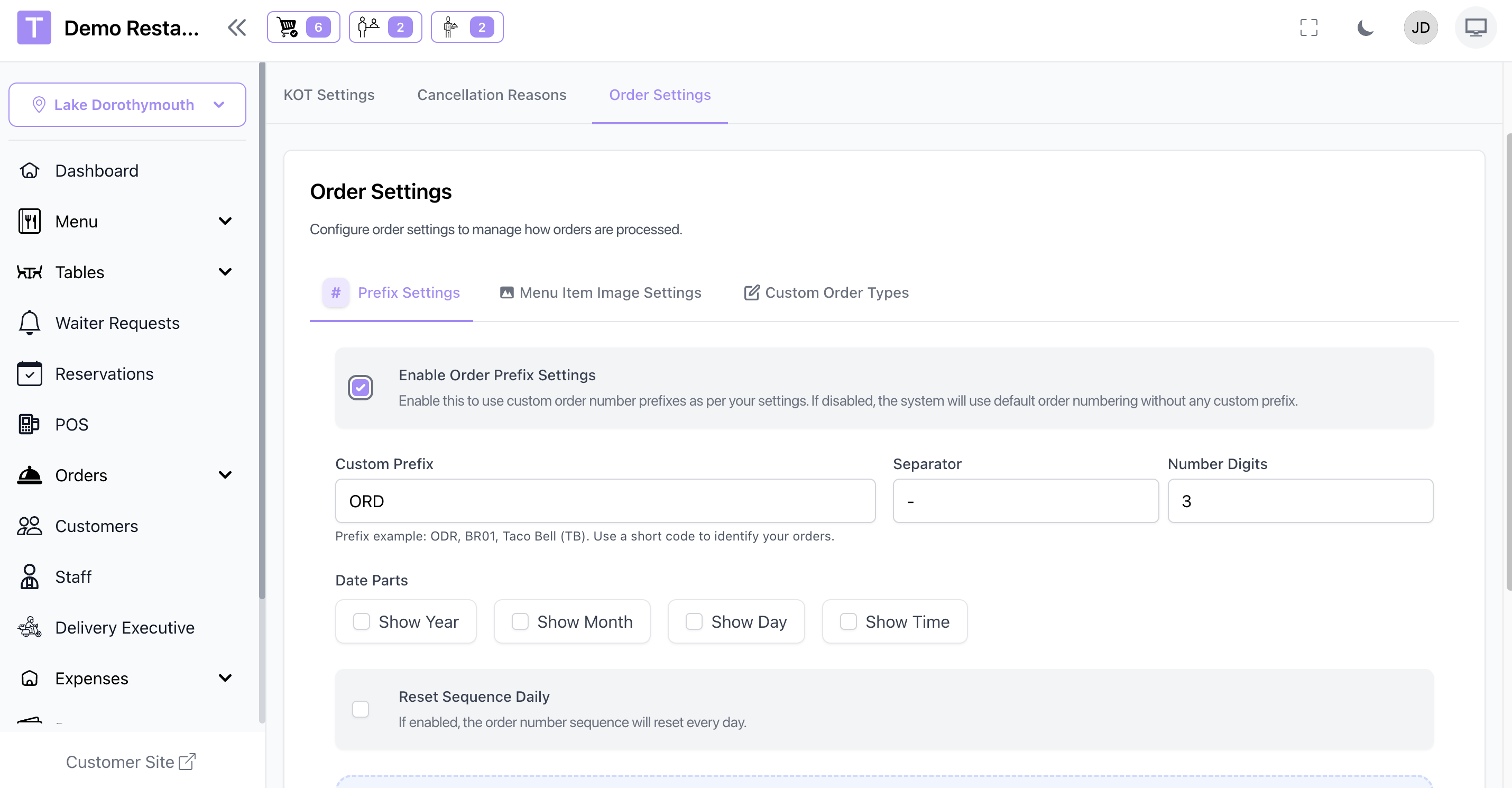Uncheck Enable Order Prefix Settings
1512x788 pixels.
point(361,388)
